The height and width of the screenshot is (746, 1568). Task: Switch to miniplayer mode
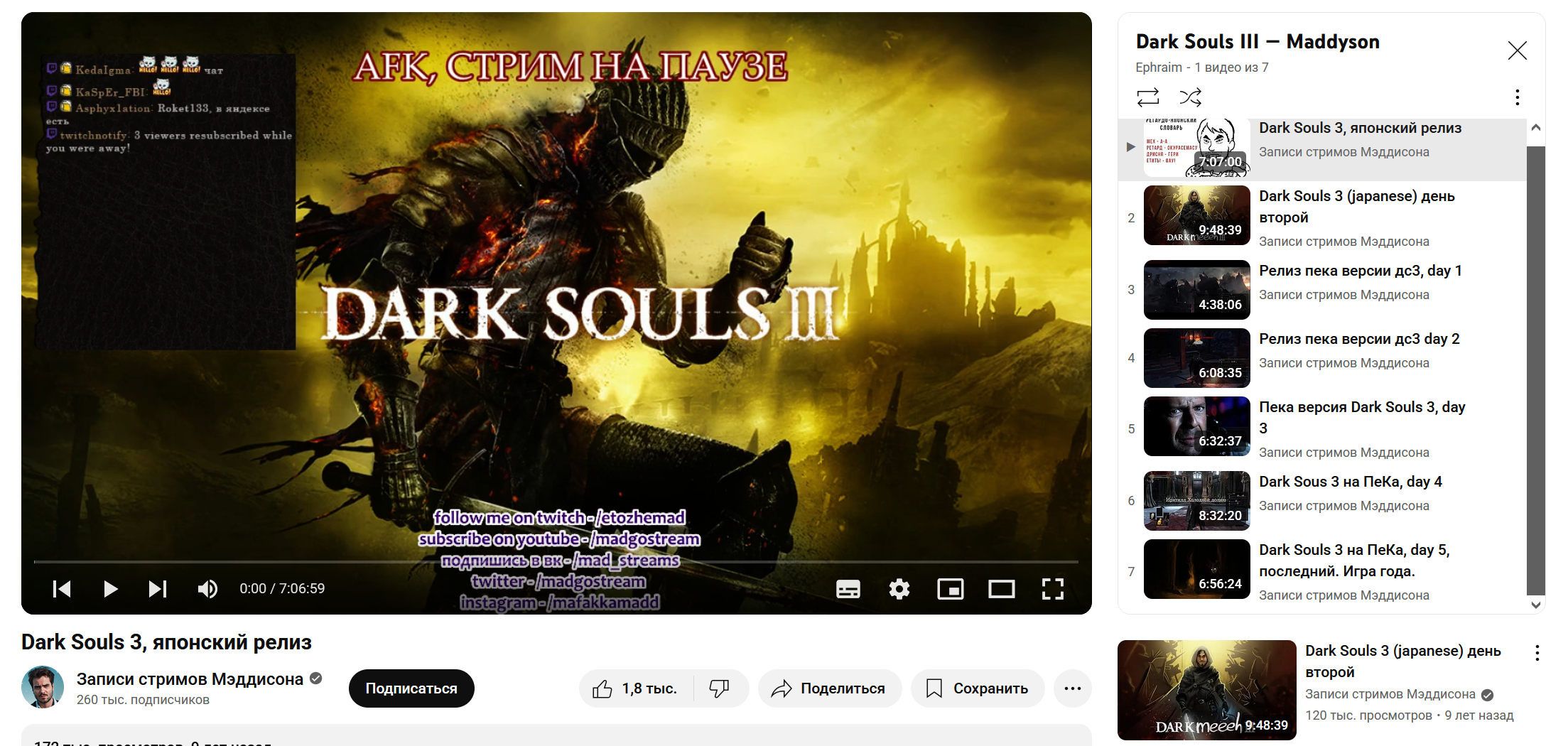pyautogui.click(x=951, y=589)
